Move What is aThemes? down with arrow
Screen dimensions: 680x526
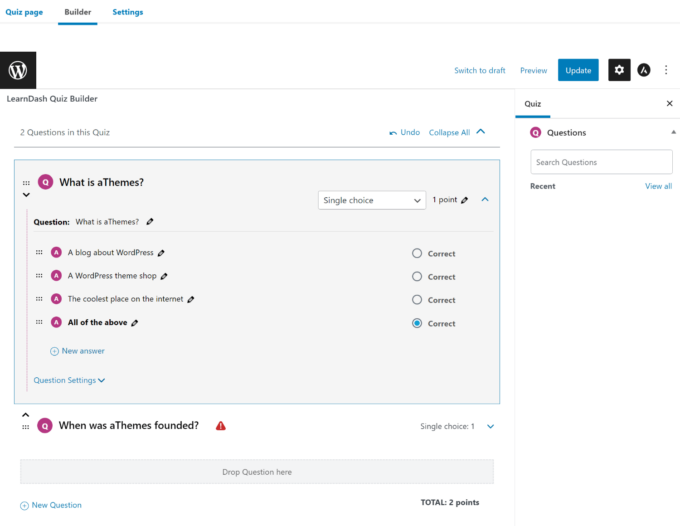click(x=26, y=195)
